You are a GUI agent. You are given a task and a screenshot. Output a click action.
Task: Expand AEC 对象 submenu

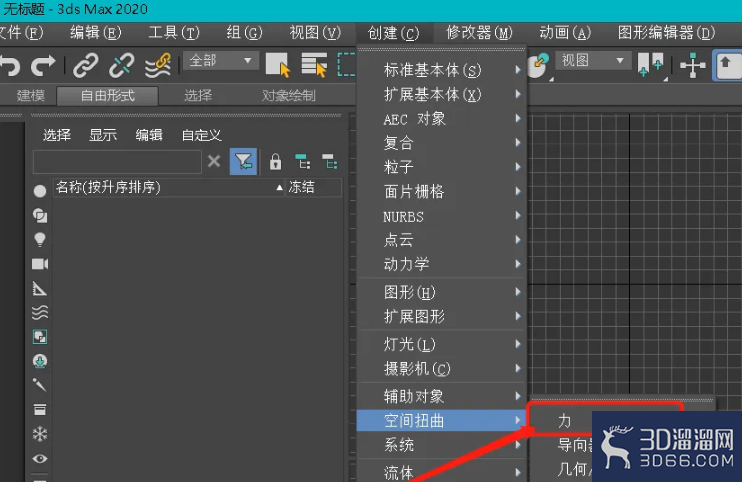tap(442, 119)
